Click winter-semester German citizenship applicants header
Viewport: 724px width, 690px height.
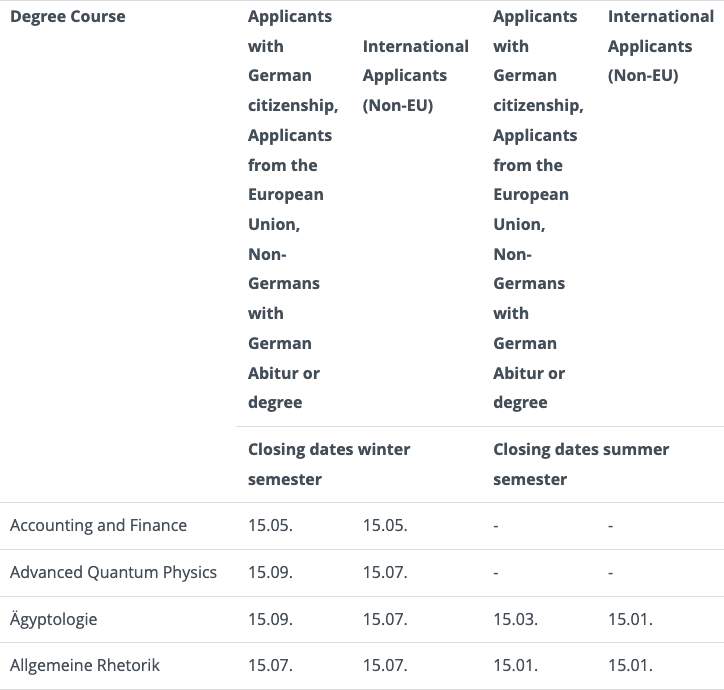click(293, 209)
